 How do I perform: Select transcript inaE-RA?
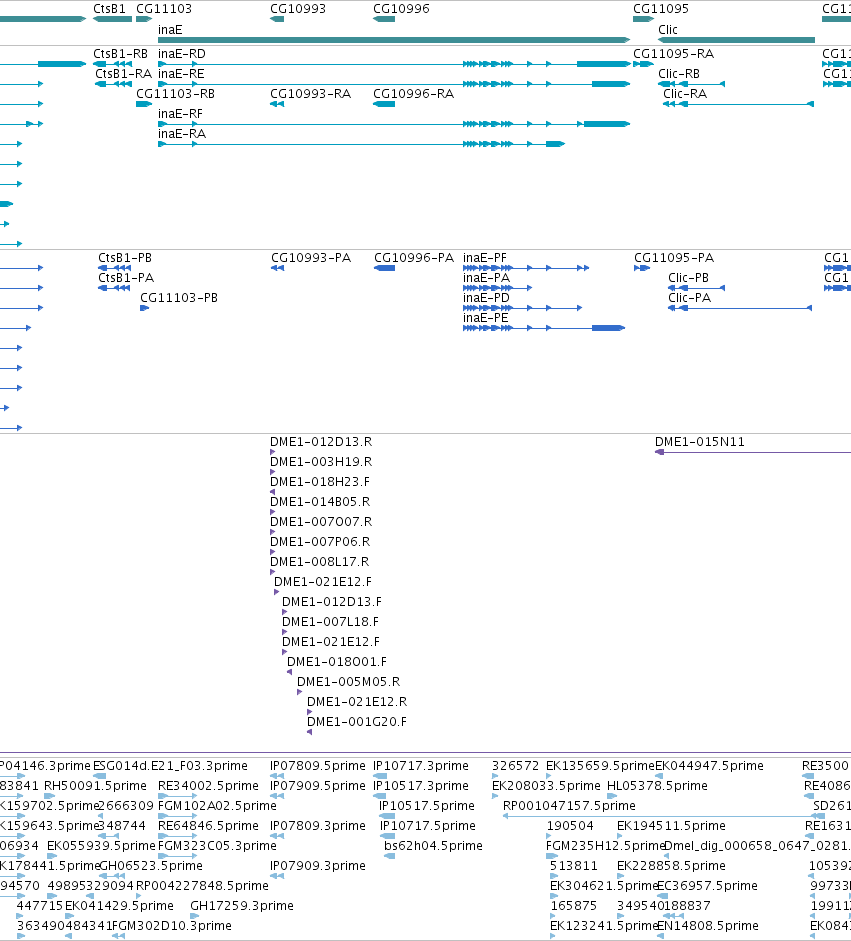coord(361,144)
